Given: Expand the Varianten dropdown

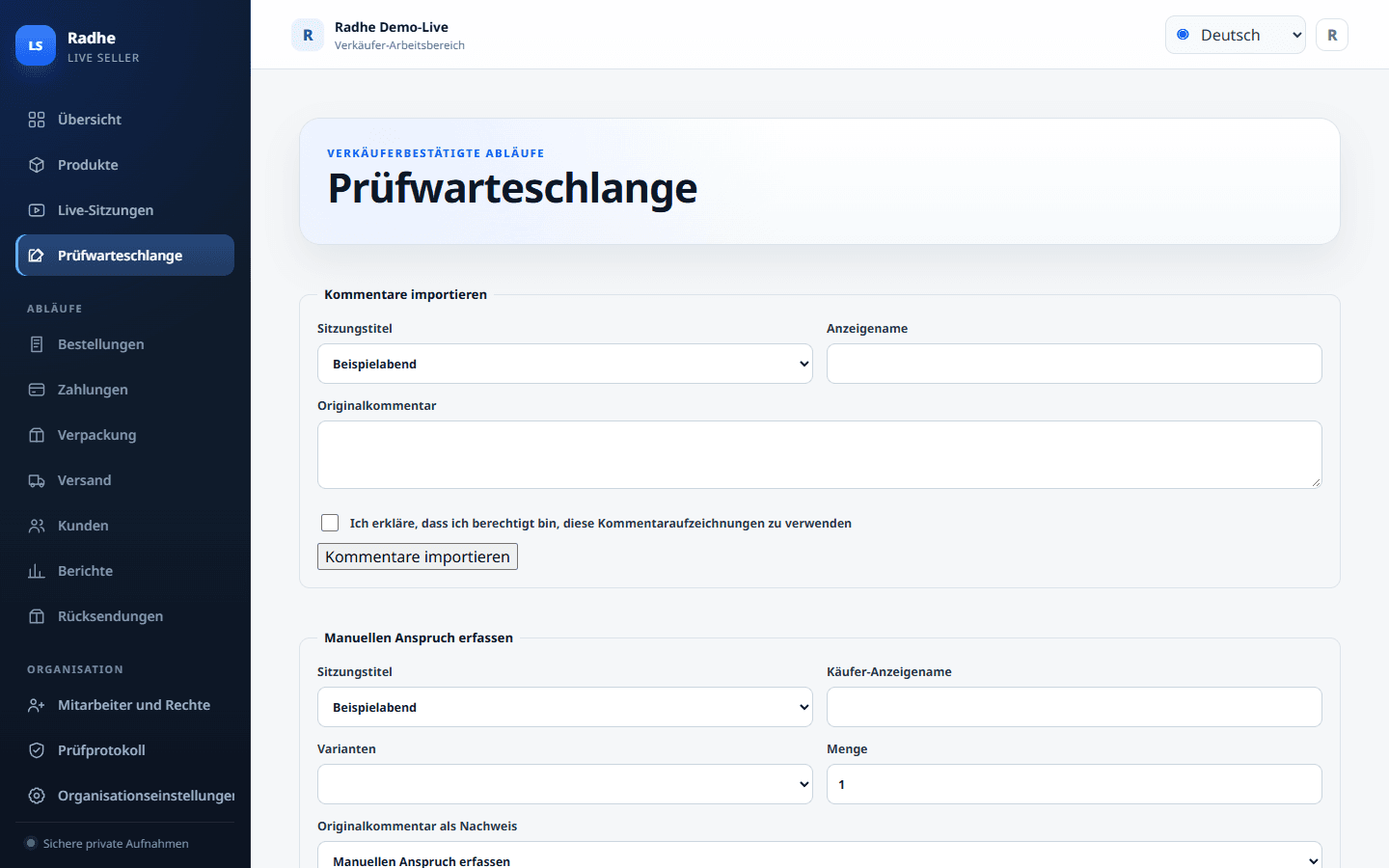Looking at the screenshot, I should pos(565,784).
